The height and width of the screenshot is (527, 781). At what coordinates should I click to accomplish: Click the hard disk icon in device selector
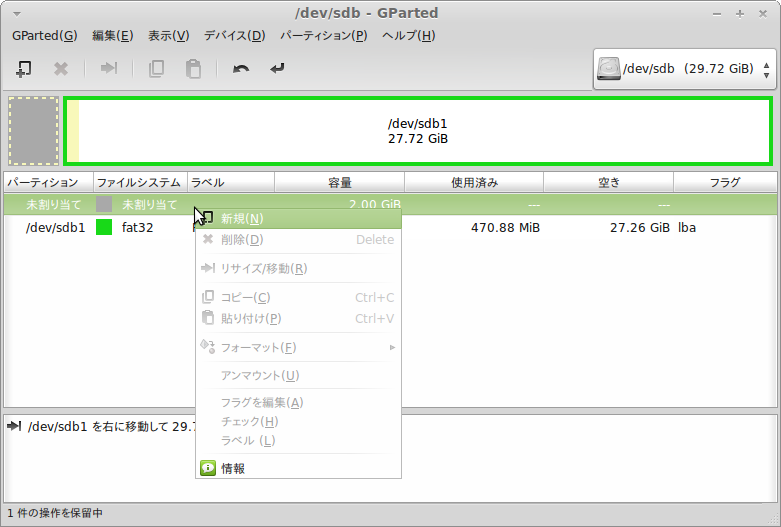click(609, 69)
